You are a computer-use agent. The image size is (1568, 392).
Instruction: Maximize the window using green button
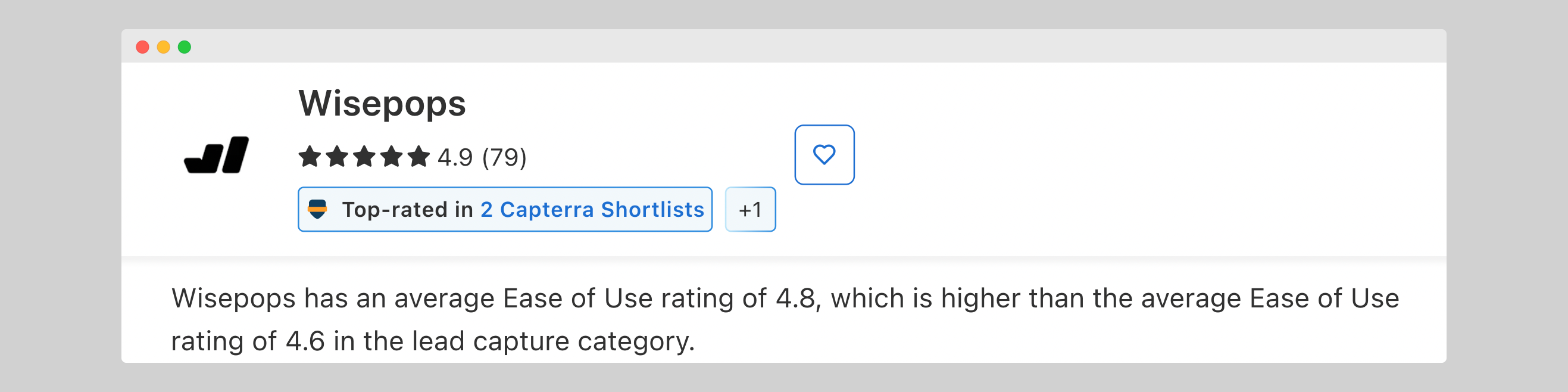(185, 47)
